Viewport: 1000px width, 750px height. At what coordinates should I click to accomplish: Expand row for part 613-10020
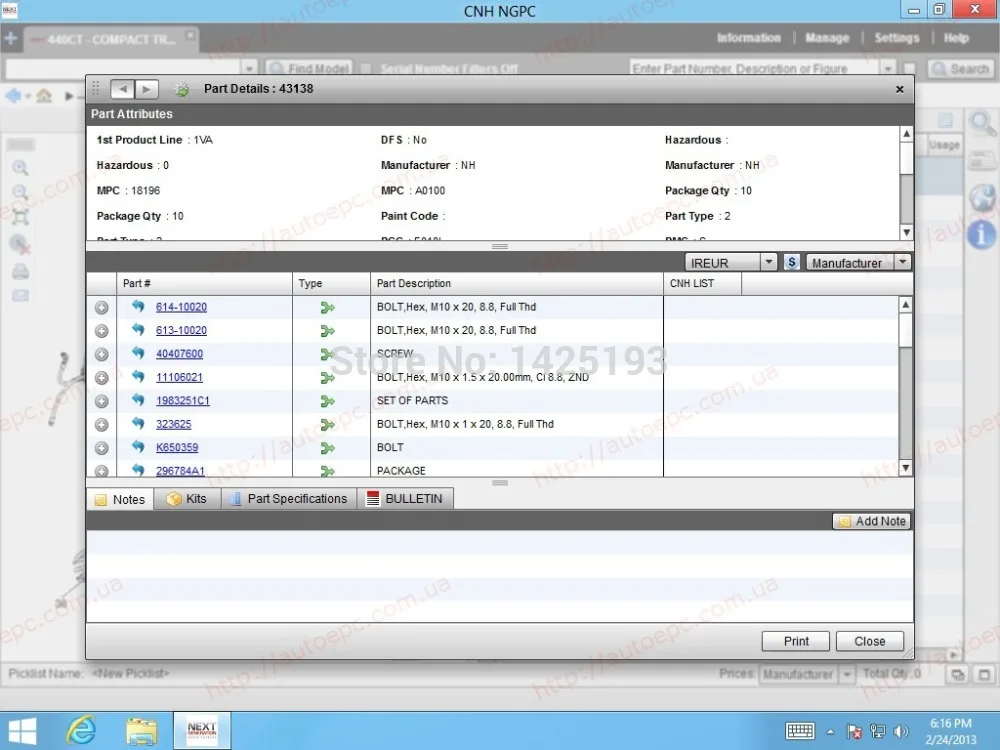click(x=101, y=331)
